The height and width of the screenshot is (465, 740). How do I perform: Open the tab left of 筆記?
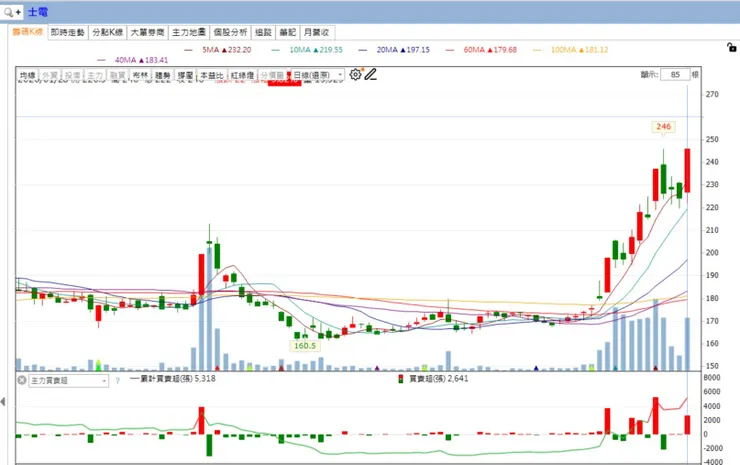(x=263, y=32)
